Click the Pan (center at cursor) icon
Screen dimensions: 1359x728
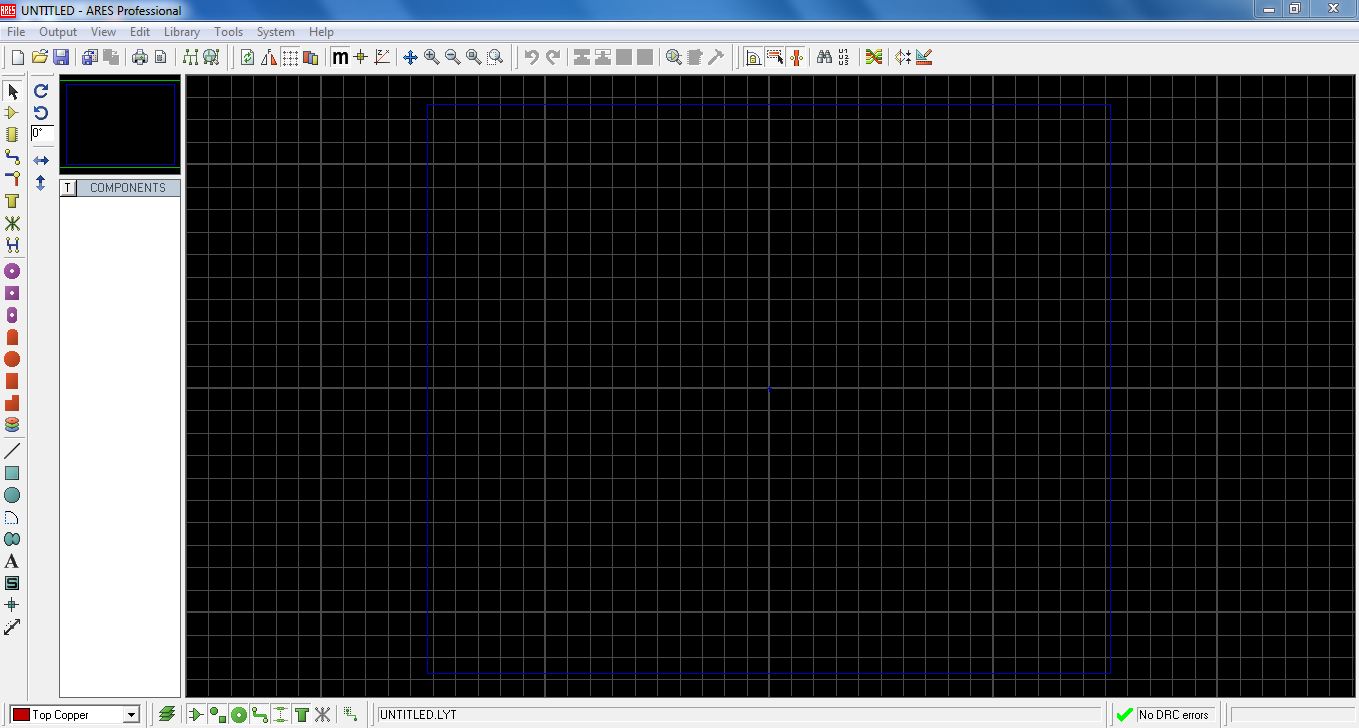(x=410, y=58)
